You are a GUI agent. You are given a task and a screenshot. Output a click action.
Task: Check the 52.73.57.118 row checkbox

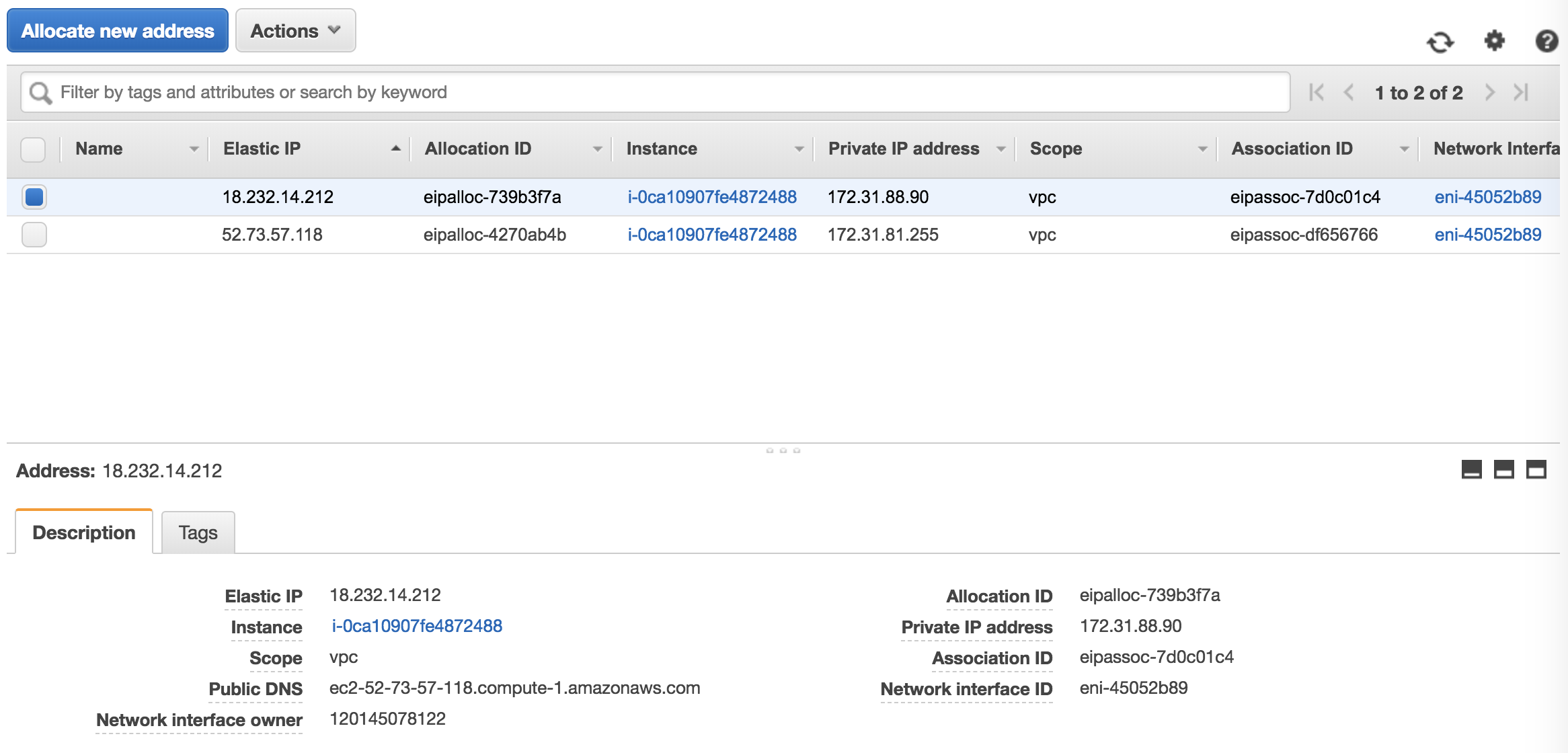(x=34, y=235)
